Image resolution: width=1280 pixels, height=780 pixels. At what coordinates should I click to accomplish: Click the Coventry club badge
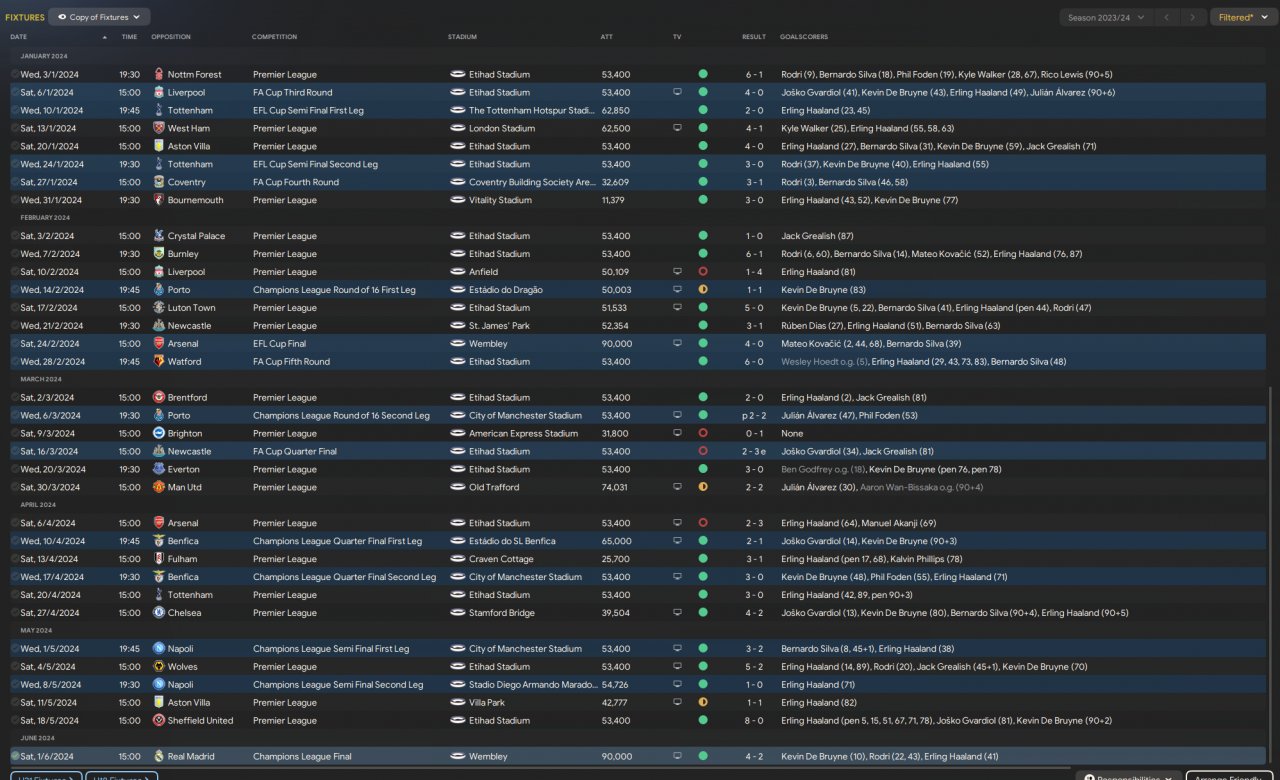tap(158, 182)
